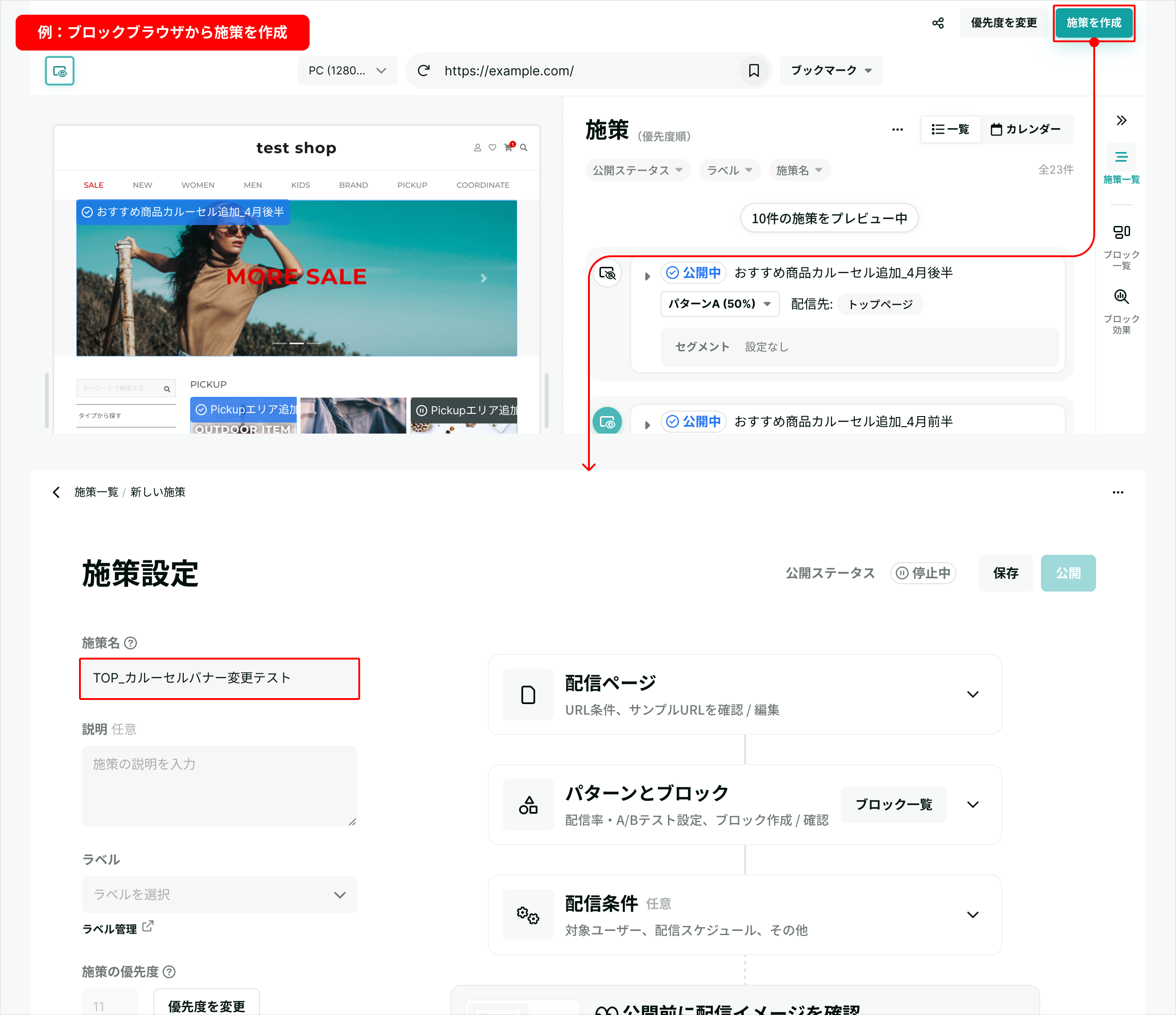Open the three-dot menu beside 施策 heading
Image resolution: width=1176 pixels, height=1015 pixels.
pos(897,130)
